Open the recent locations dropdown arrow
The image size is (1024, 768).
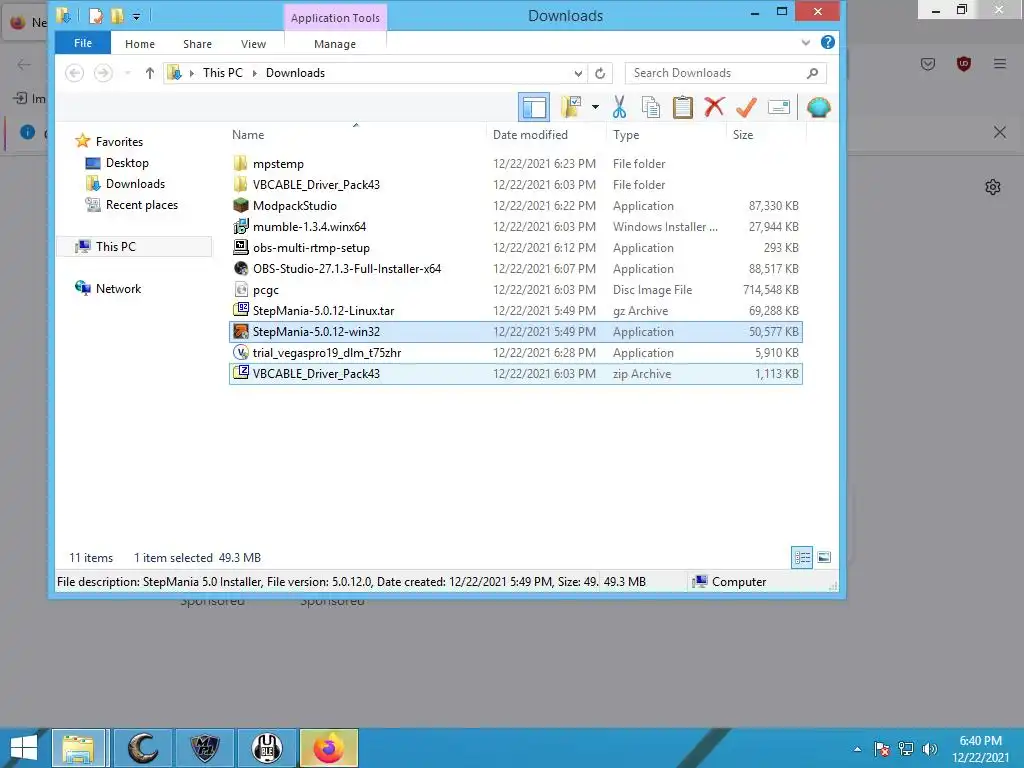tap(128, 73)
